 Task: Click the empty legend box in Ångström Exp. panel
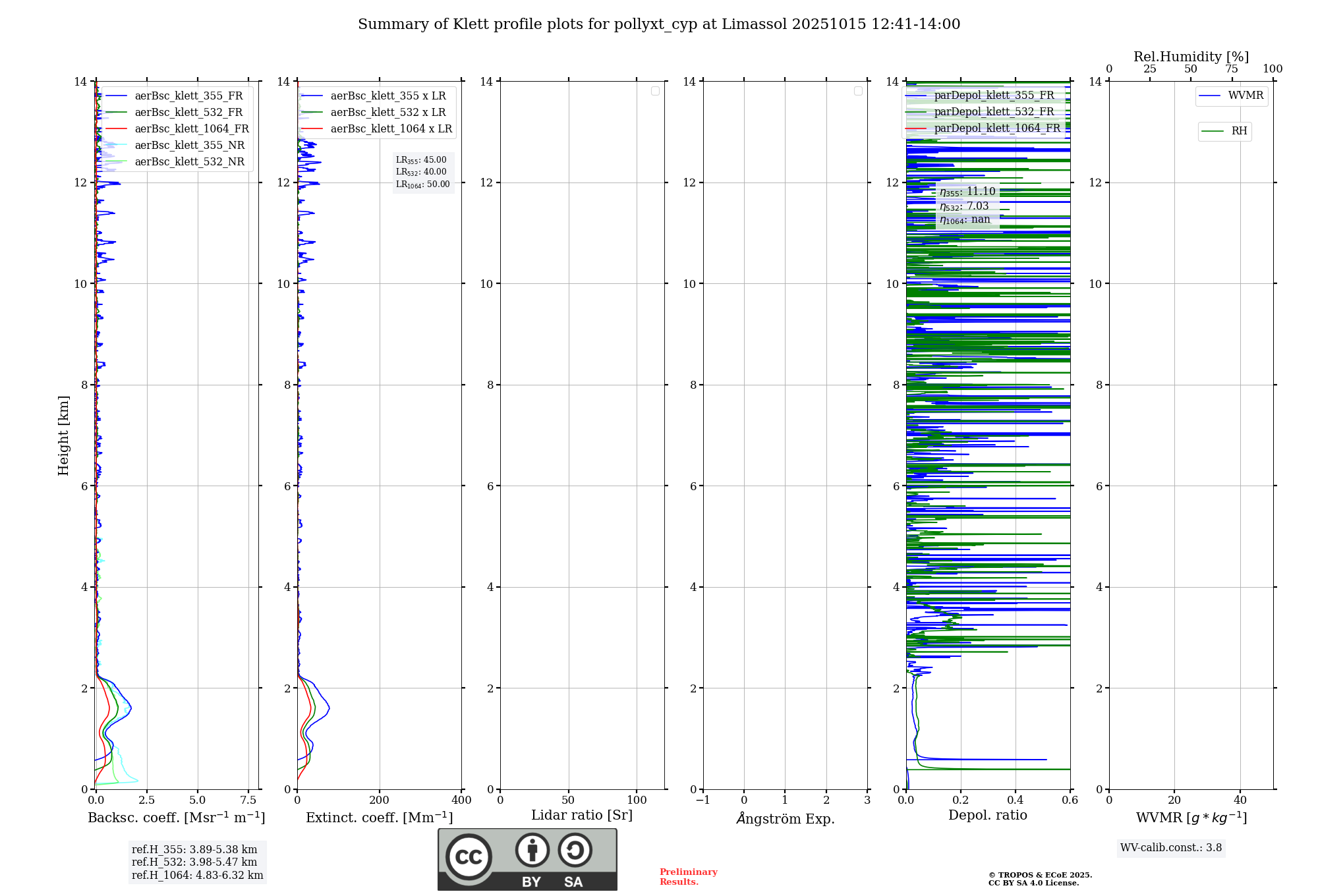pyautogui.click(x=858, y=91)
